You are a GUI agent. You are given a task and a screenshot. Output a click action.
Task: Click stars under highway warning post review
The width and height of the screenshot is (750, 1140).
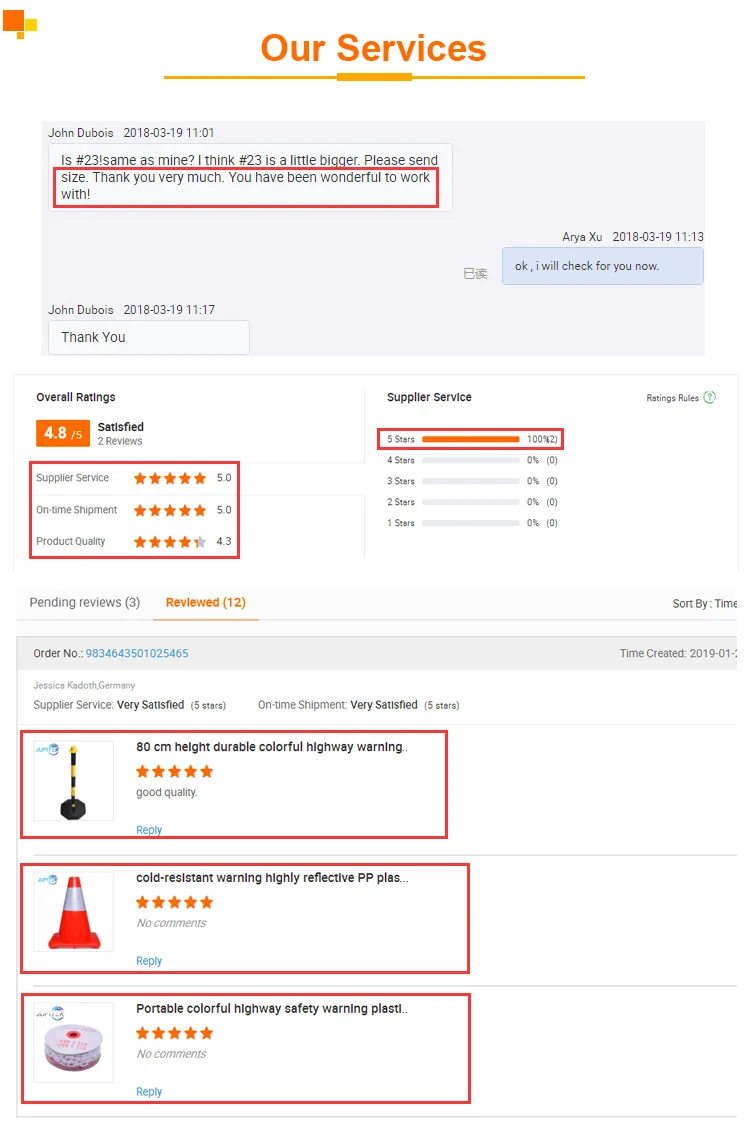click(174, 771)
